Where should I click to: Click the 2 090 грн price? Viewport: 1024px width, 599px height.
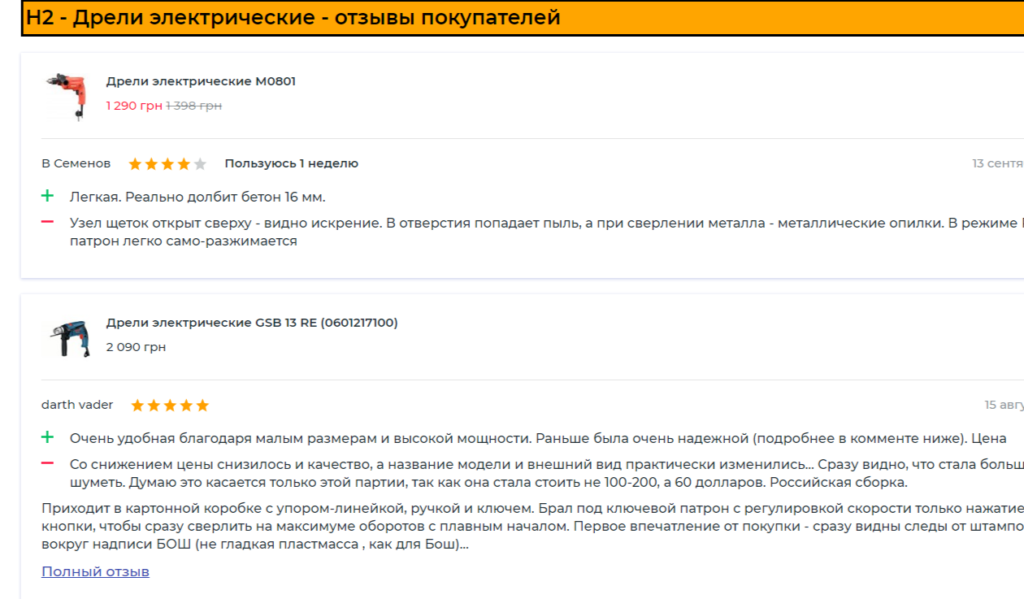point(136,347)
